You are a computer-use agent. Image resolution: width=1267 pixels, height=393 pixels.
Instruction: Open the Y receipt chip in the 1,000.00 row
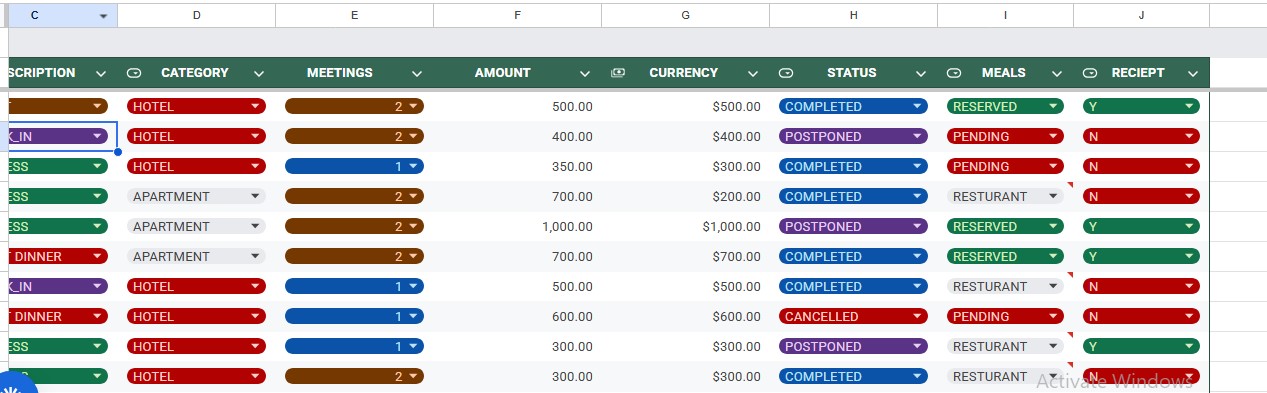click(x=1141, y=226)
